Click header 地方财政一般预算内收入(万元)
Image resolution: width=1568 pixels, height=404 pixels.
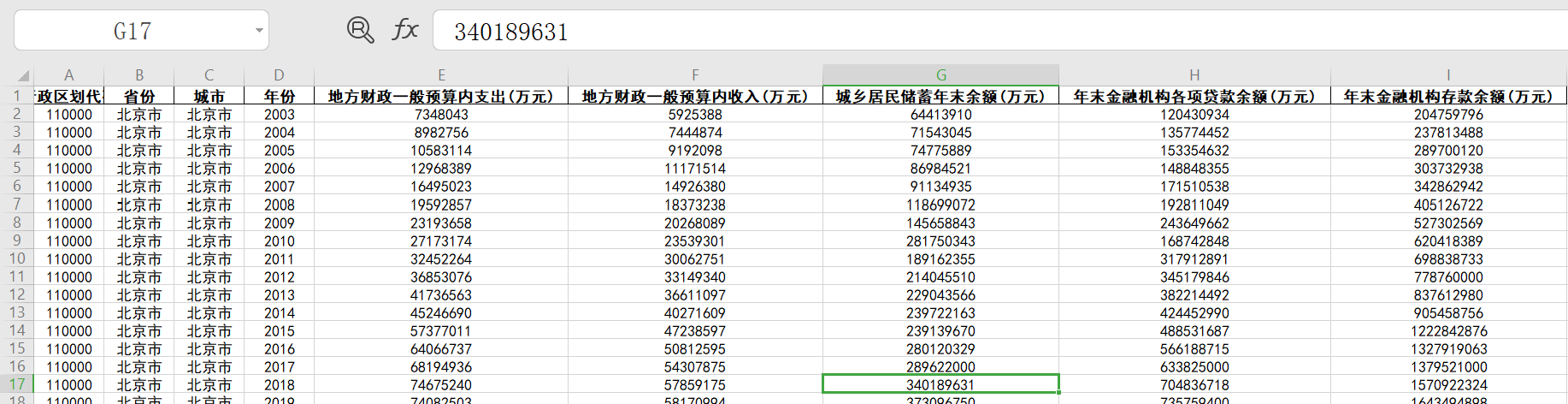click(695, 96)
